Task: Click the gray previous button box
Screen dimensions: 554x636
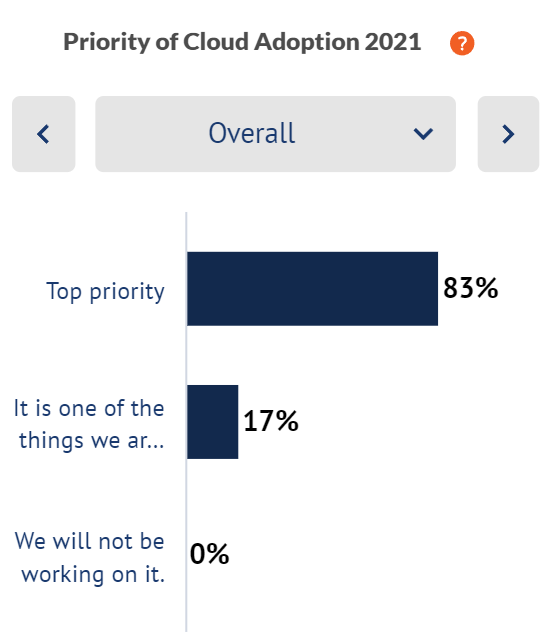Action: coord(43,134)
